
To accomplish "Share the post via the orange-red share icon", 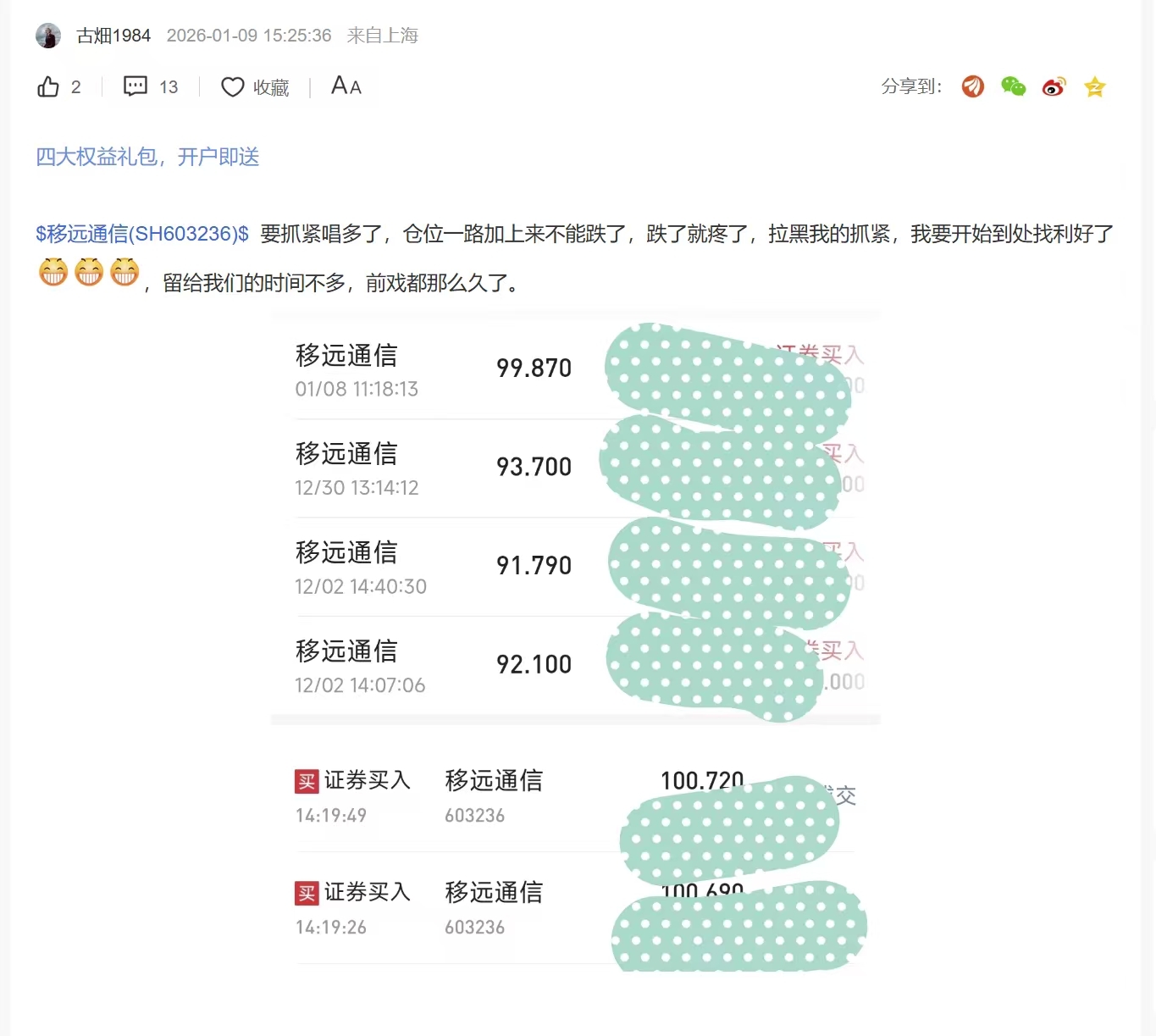I will coord(973,86).
